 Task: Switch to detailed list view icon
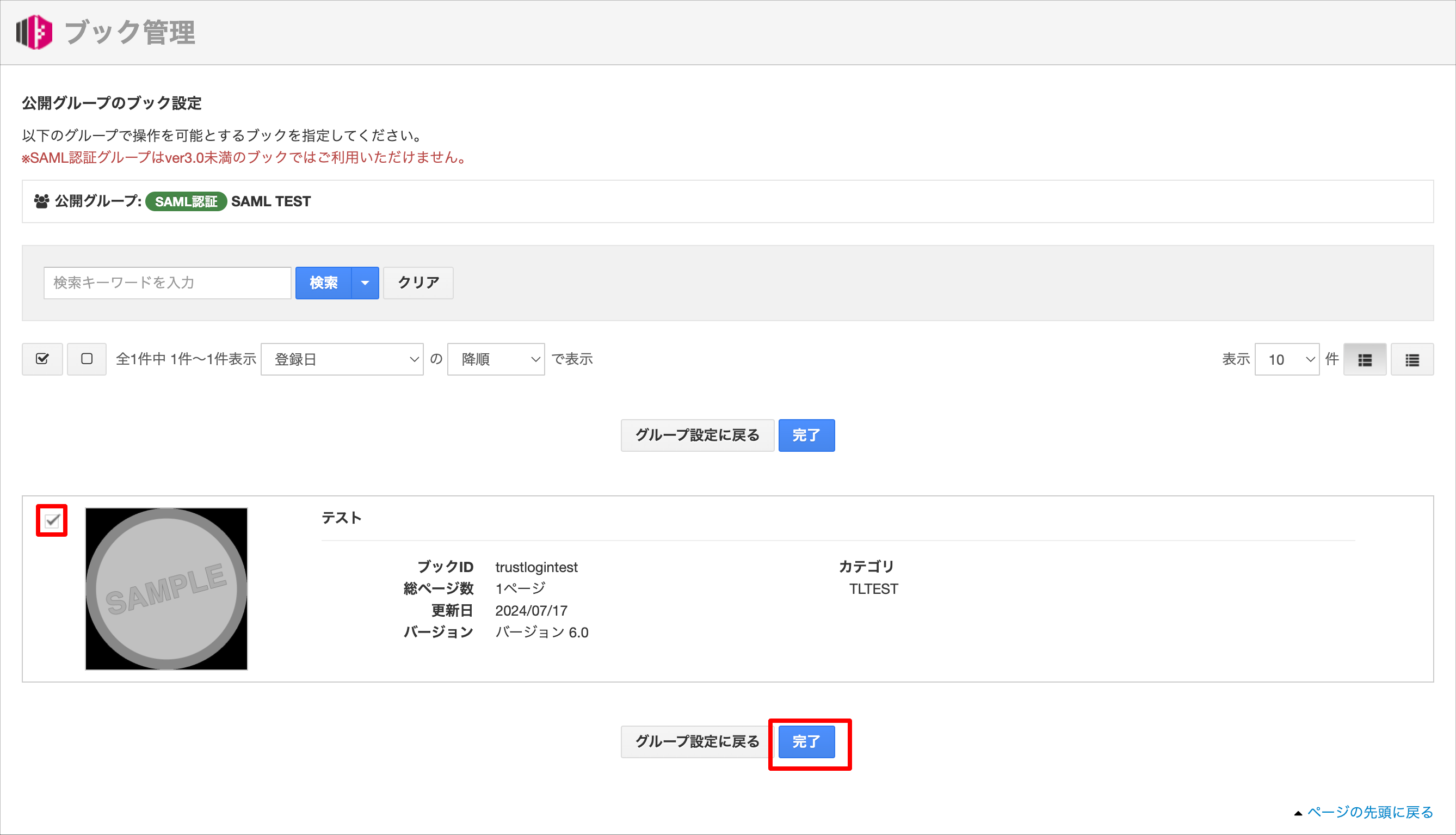1365,360
